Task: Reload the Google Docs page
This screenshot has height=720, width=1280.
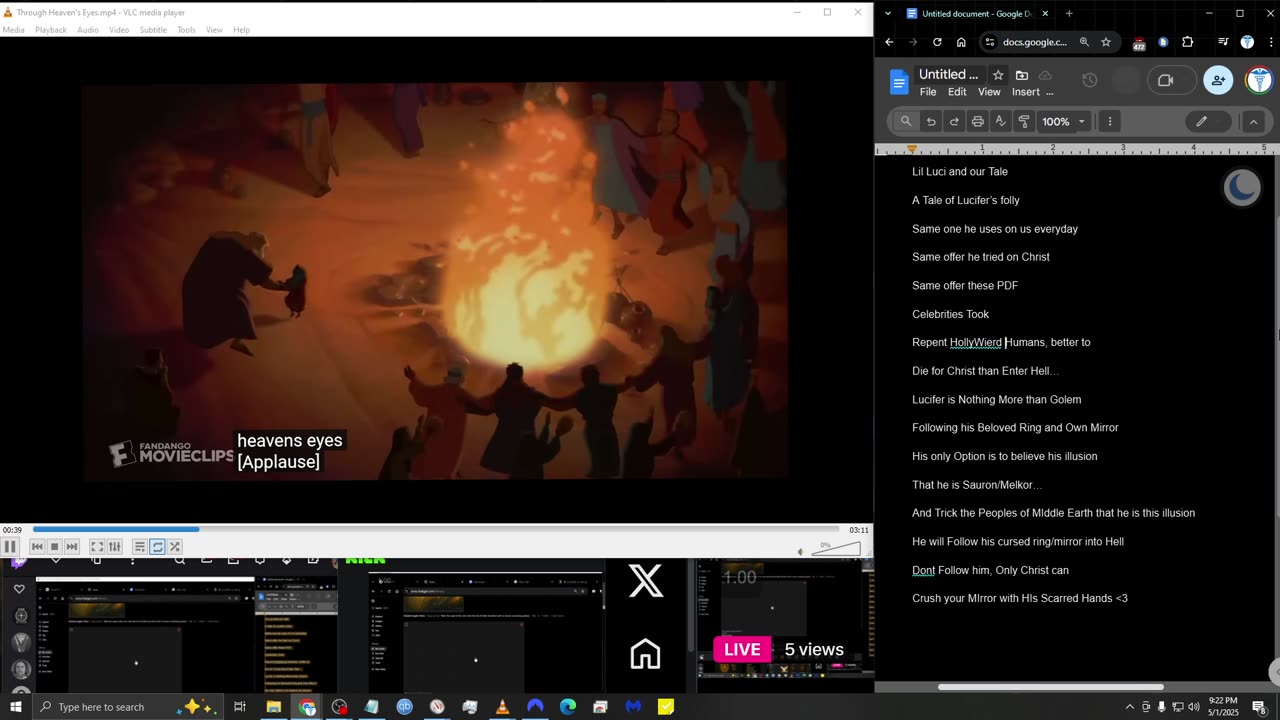Action: pos(937,42)
